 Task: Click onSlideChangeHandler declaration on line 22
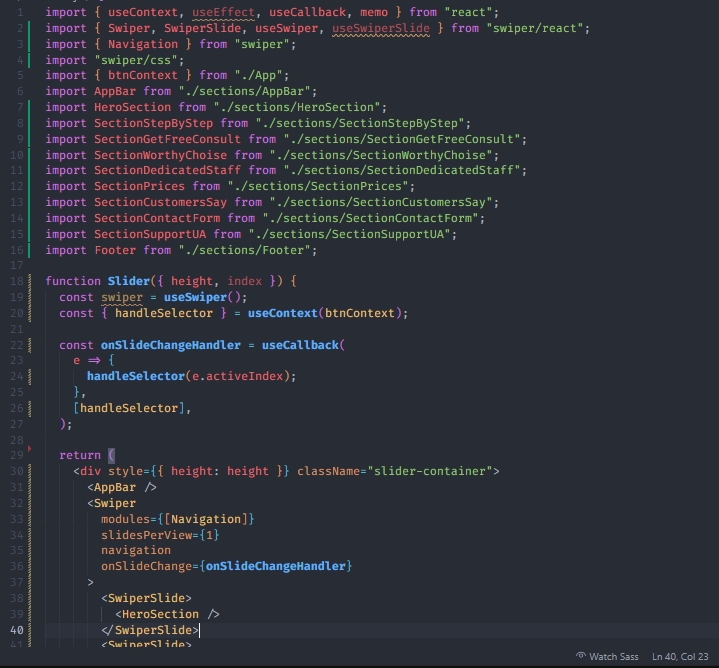171,345
